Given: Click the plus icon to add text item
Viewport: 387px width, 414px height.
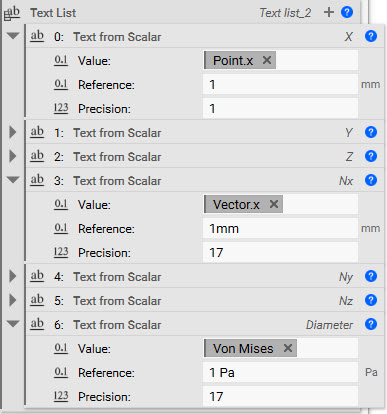Looking at the screenshot, I should (x=329, y=12).
